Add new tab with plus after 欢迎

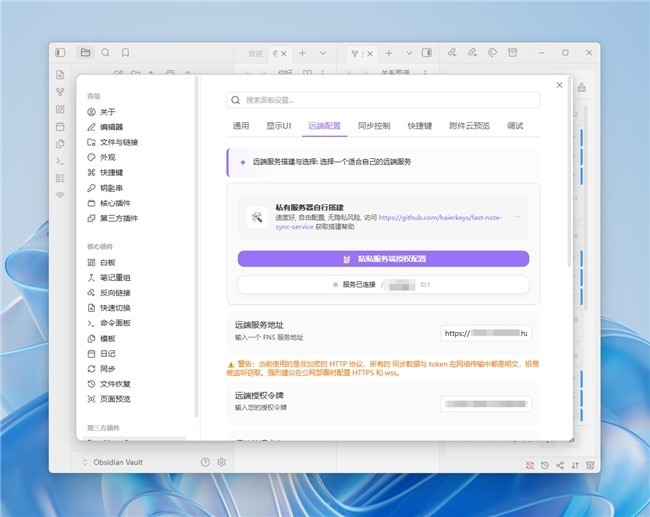coord(303,53)
